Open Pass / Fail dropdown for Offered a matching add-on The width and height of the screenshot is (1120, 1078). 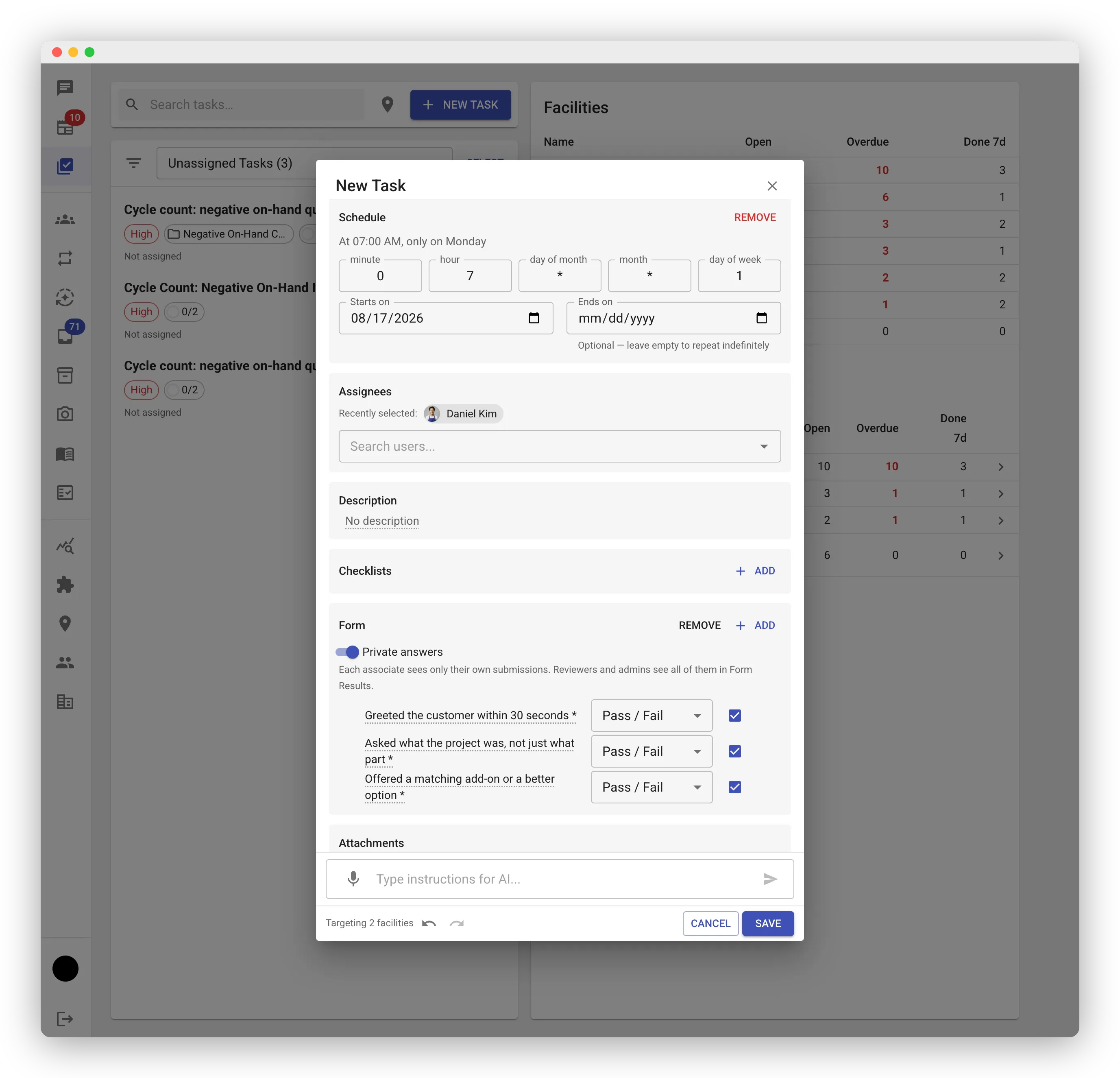[x=652, y=787]
